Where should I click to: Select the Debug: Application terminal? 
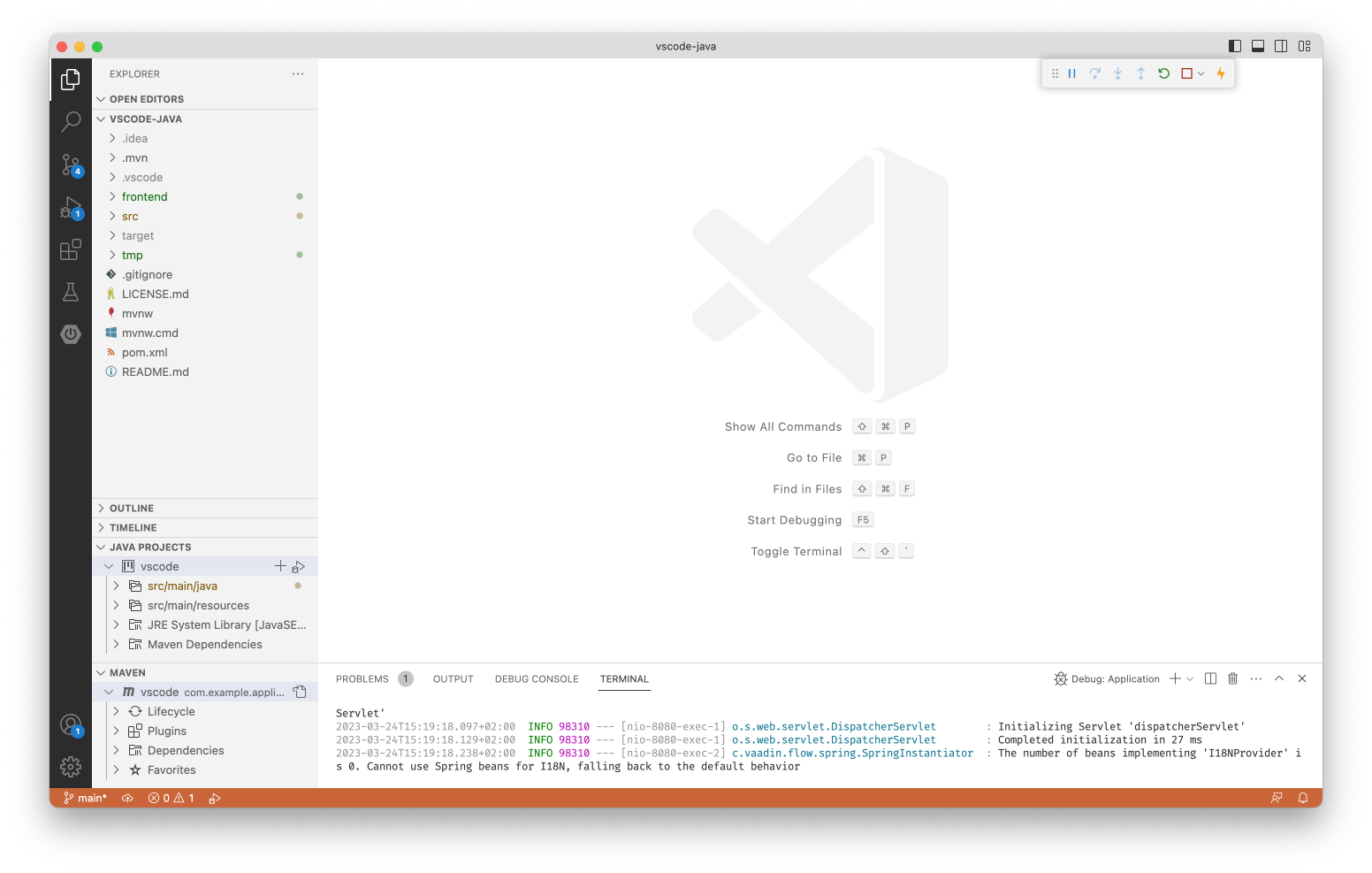pyautogui.click(x=1107, y=679)
